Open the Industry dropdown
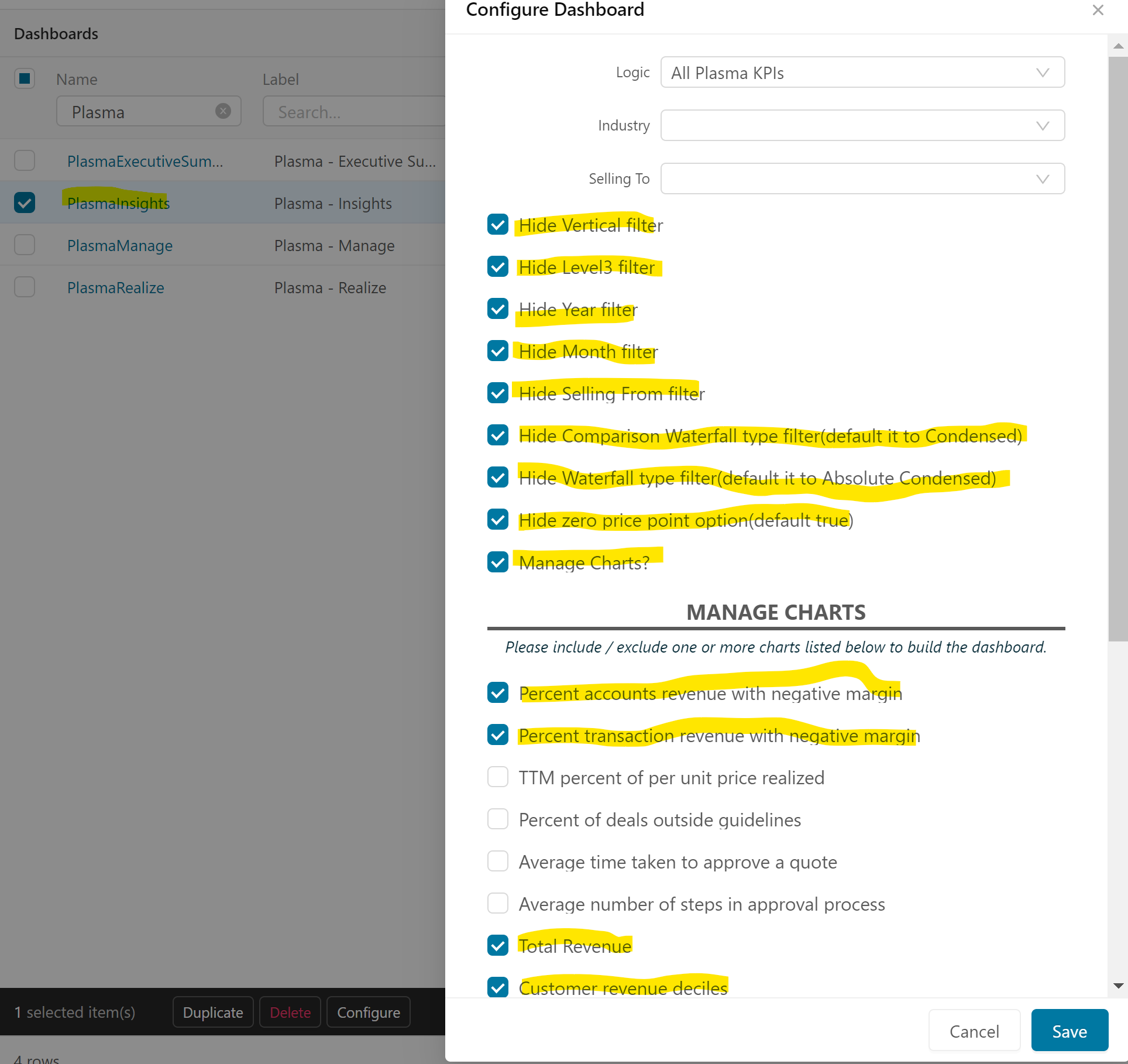The height and width of the screenshot is (1064, 1128). point(862,126)
